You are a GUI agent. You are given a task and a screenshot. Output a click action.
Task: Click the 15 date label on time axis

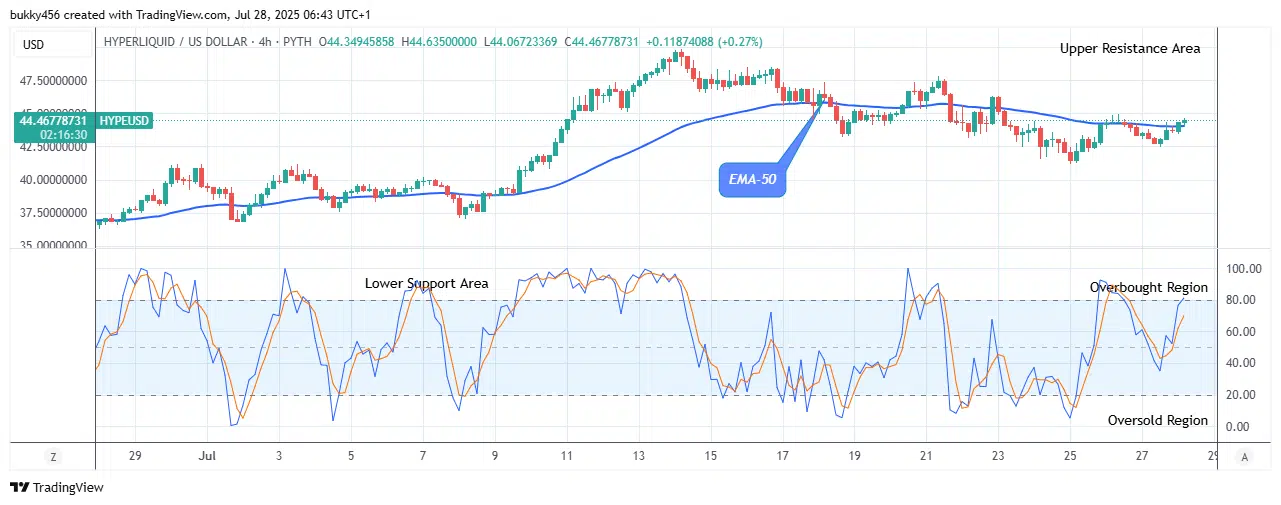pos(710,456)
